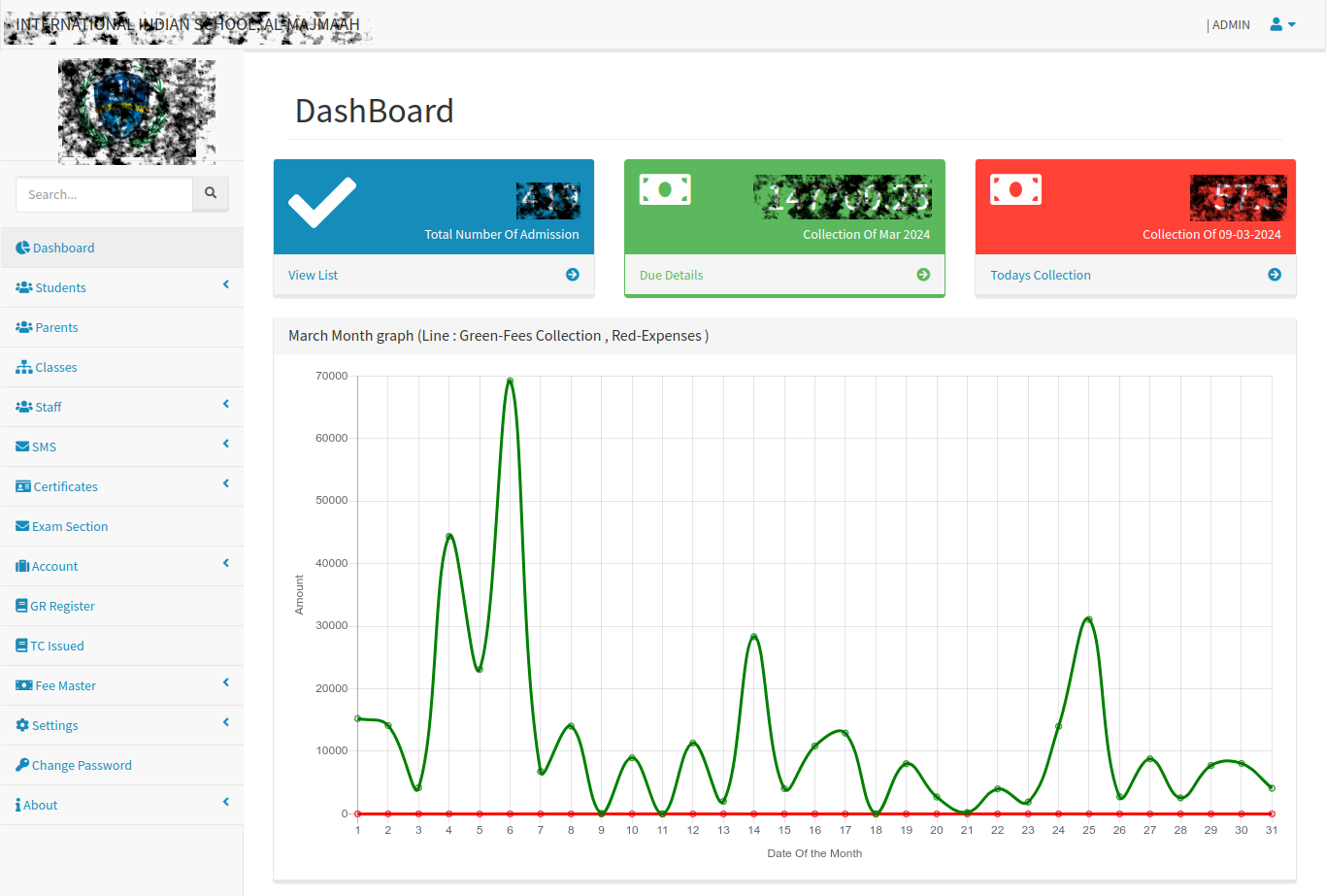
Task: Click the arrow icon beside View List
Action: pyautogui.click(x=573, y=275)
